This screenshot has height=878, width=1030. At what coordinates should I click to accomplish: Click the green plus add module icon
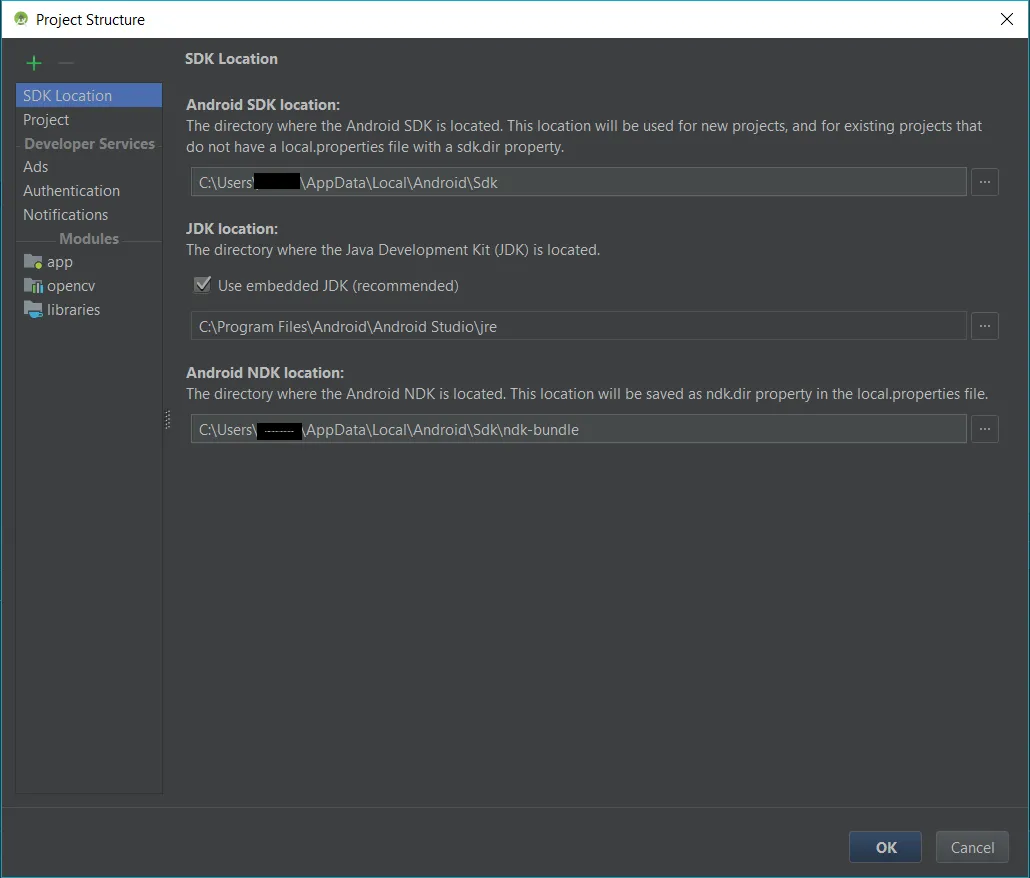tap(34, 63)
